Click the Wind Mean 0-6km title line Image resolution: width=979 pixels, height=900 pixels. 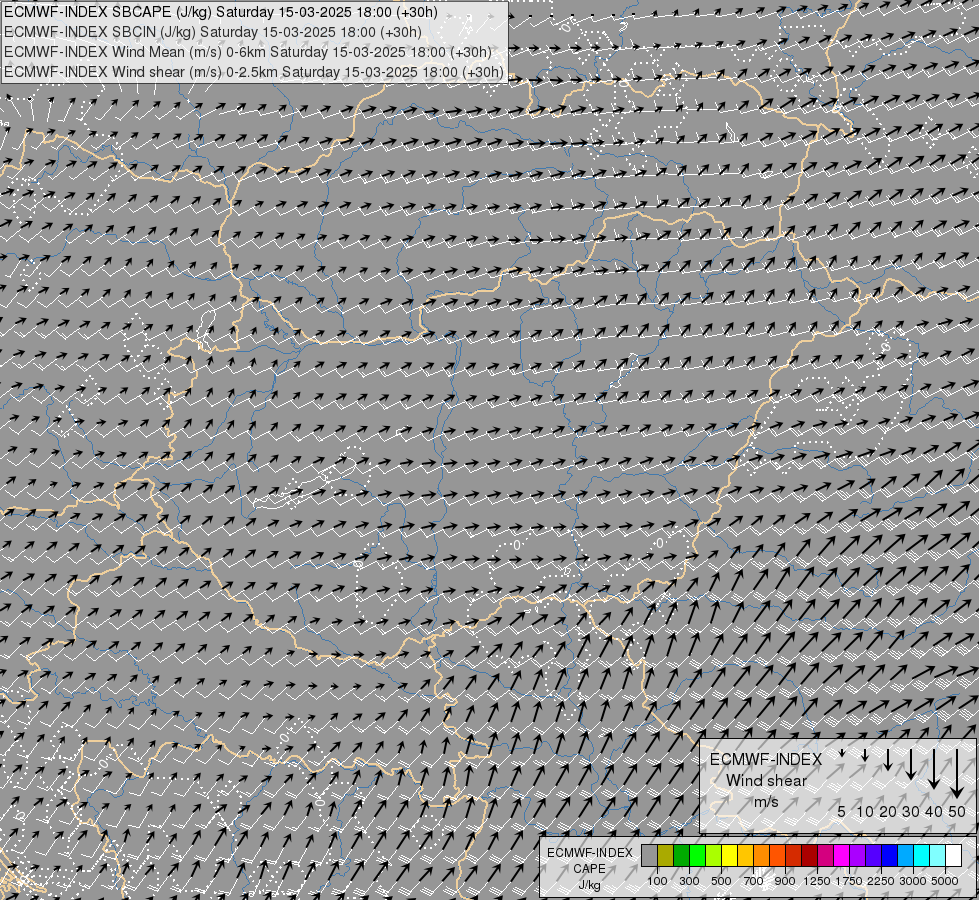(x=247, y=52)
